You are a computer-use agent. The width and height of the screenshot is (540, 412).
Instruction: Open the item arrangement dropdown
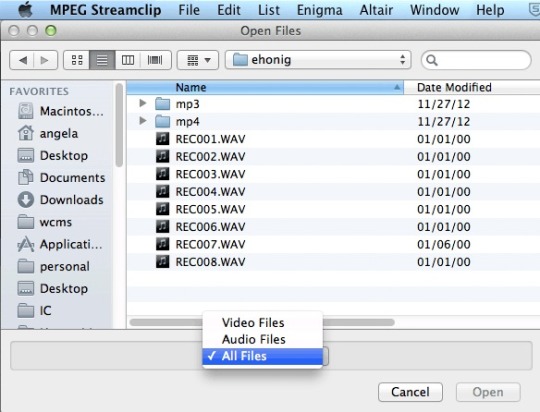[198, 60]
